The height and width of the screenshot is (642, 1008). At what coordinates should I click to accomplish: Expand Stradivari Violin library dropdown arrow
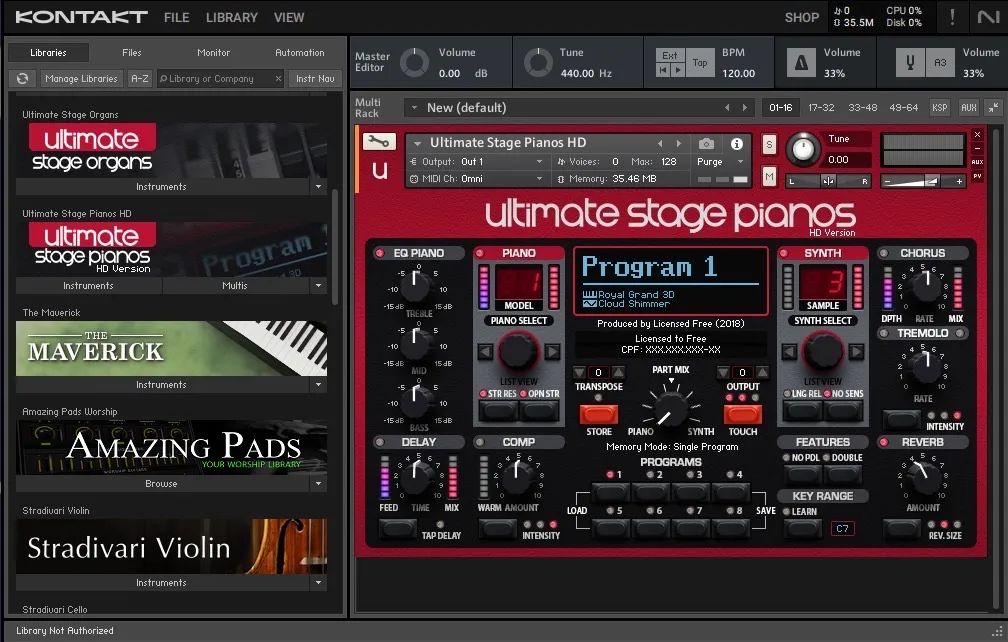click(318, 582)
